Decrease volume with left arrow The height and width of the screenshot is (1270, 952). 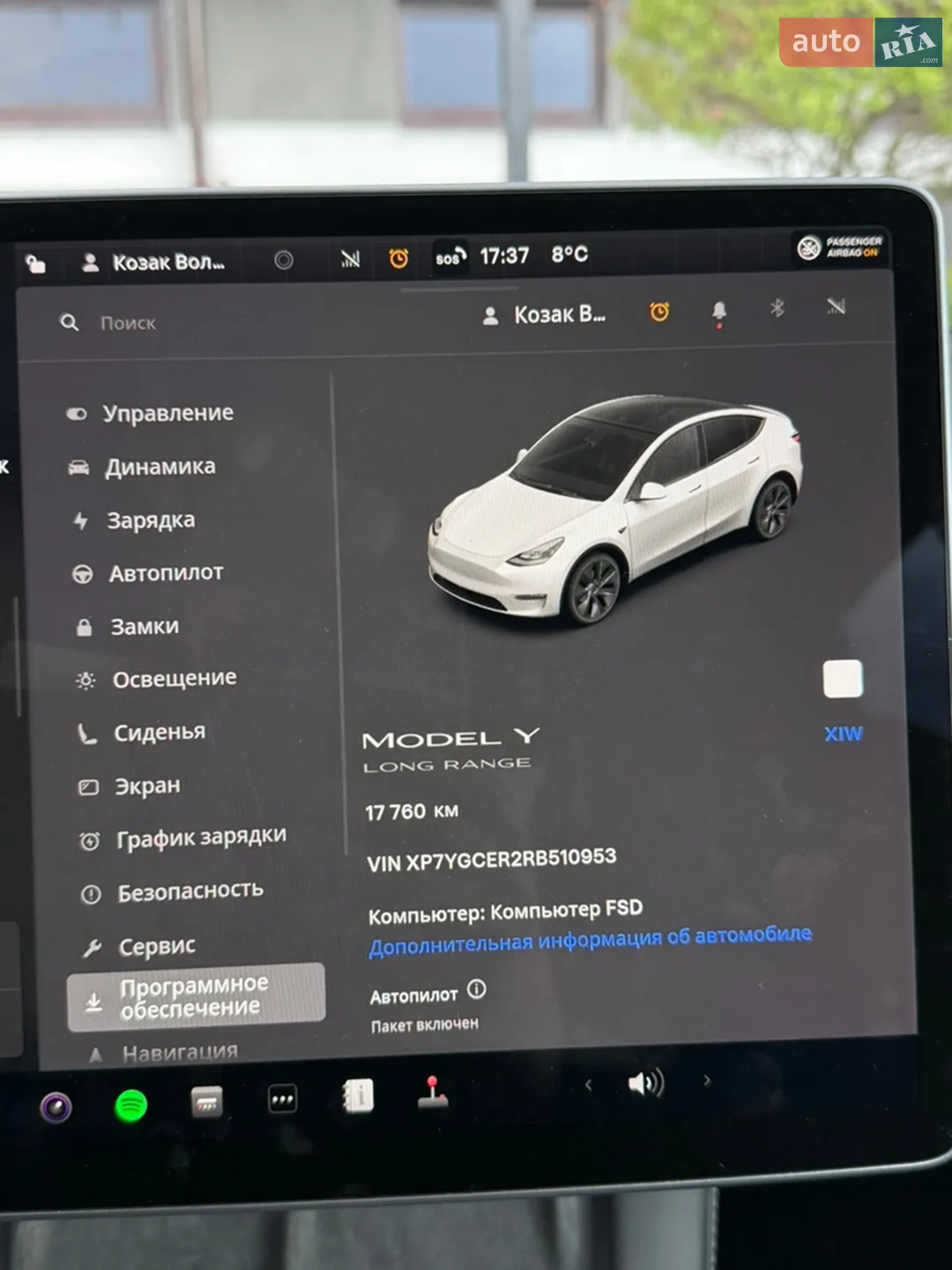(588, 1086)
